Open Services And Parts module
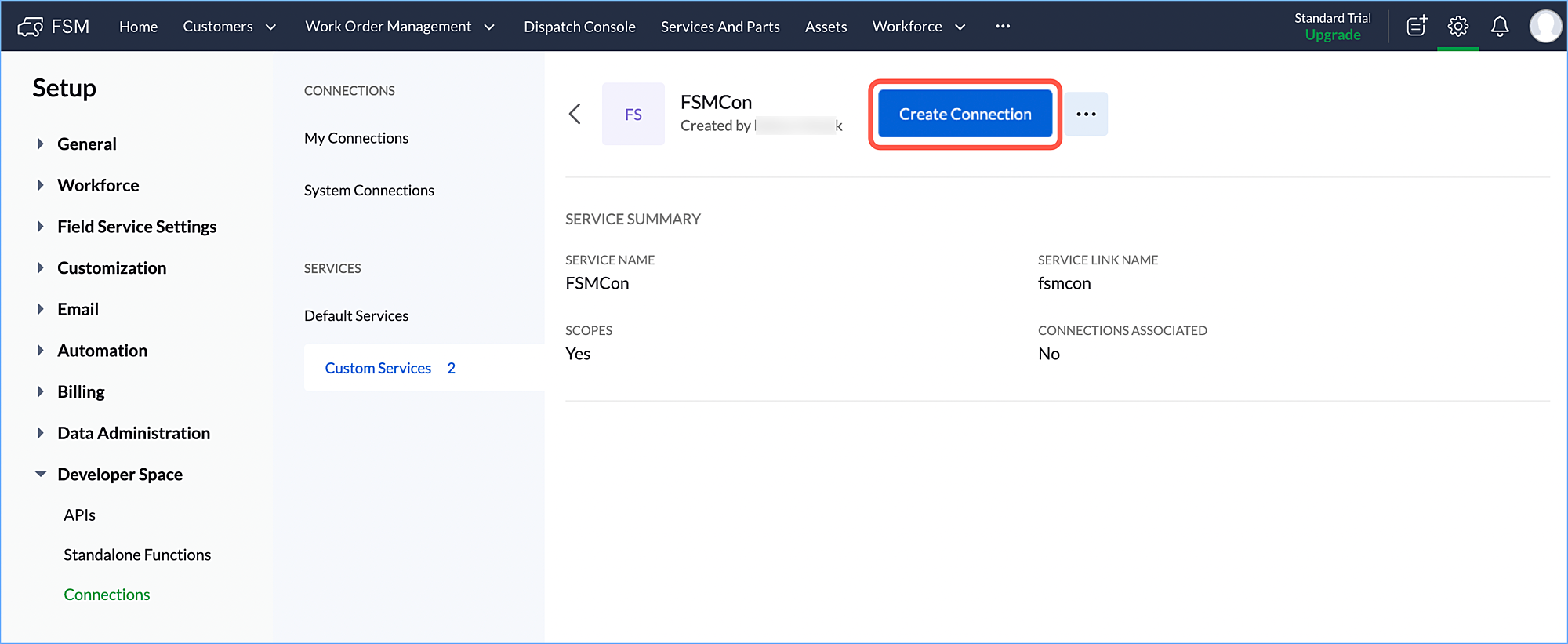1568x644 pixels. (720, 27)
